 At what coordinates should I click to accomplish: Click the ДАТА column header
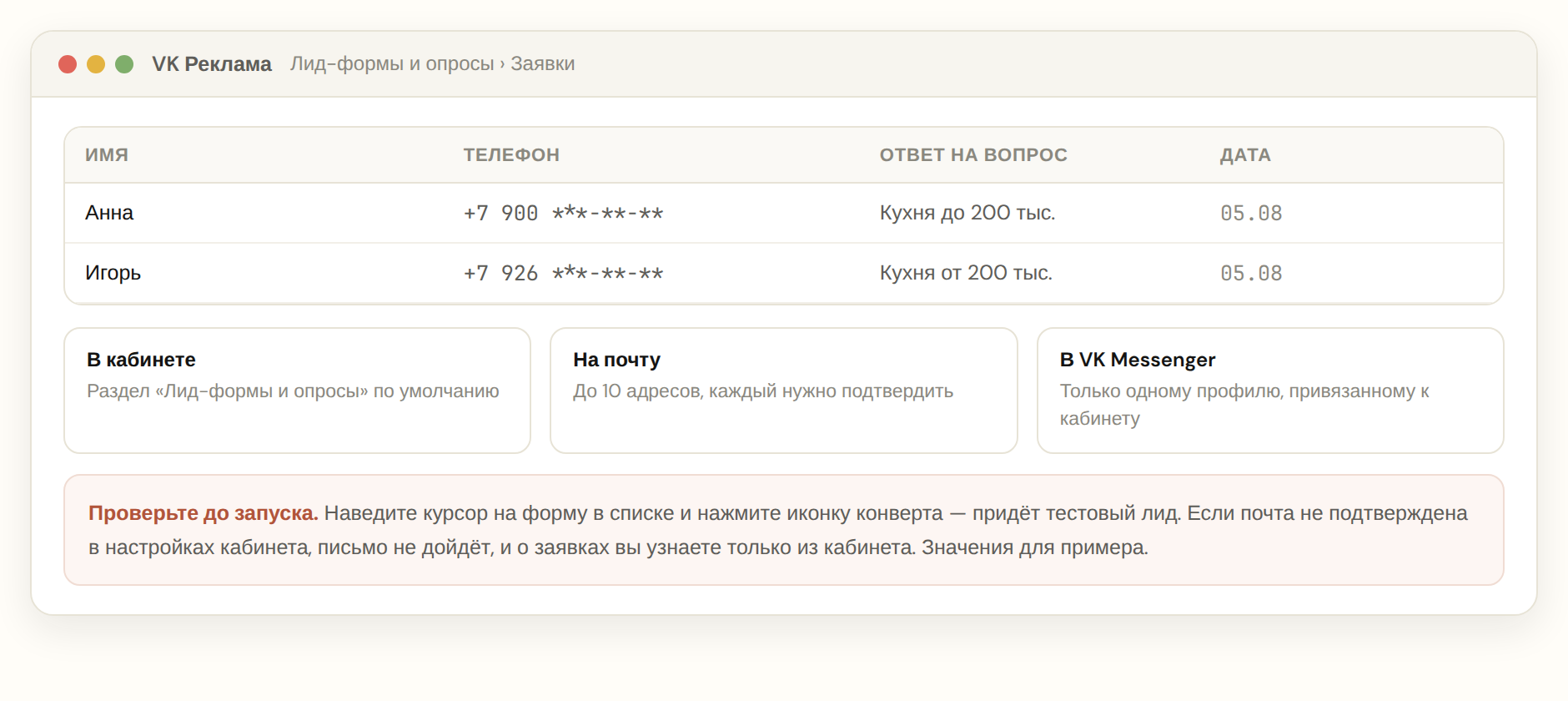tap(1245, 155)
